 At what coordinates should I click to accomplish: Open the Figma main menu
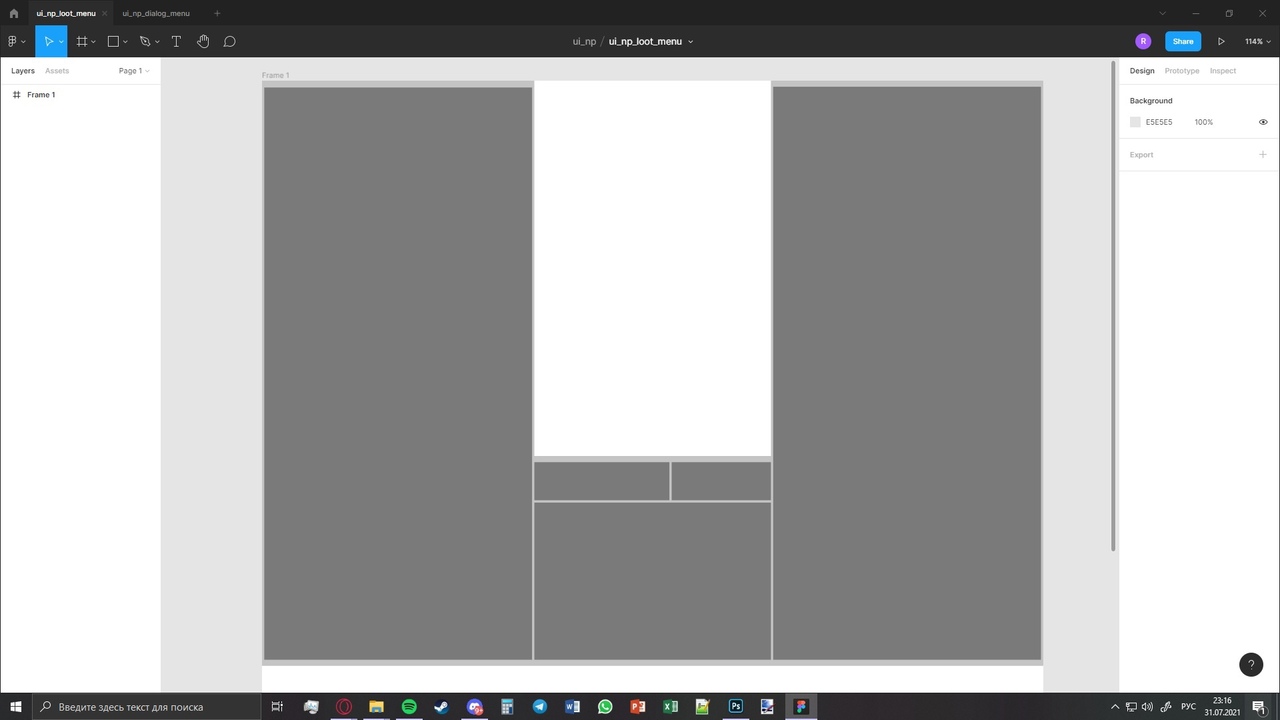click(15, 41)
